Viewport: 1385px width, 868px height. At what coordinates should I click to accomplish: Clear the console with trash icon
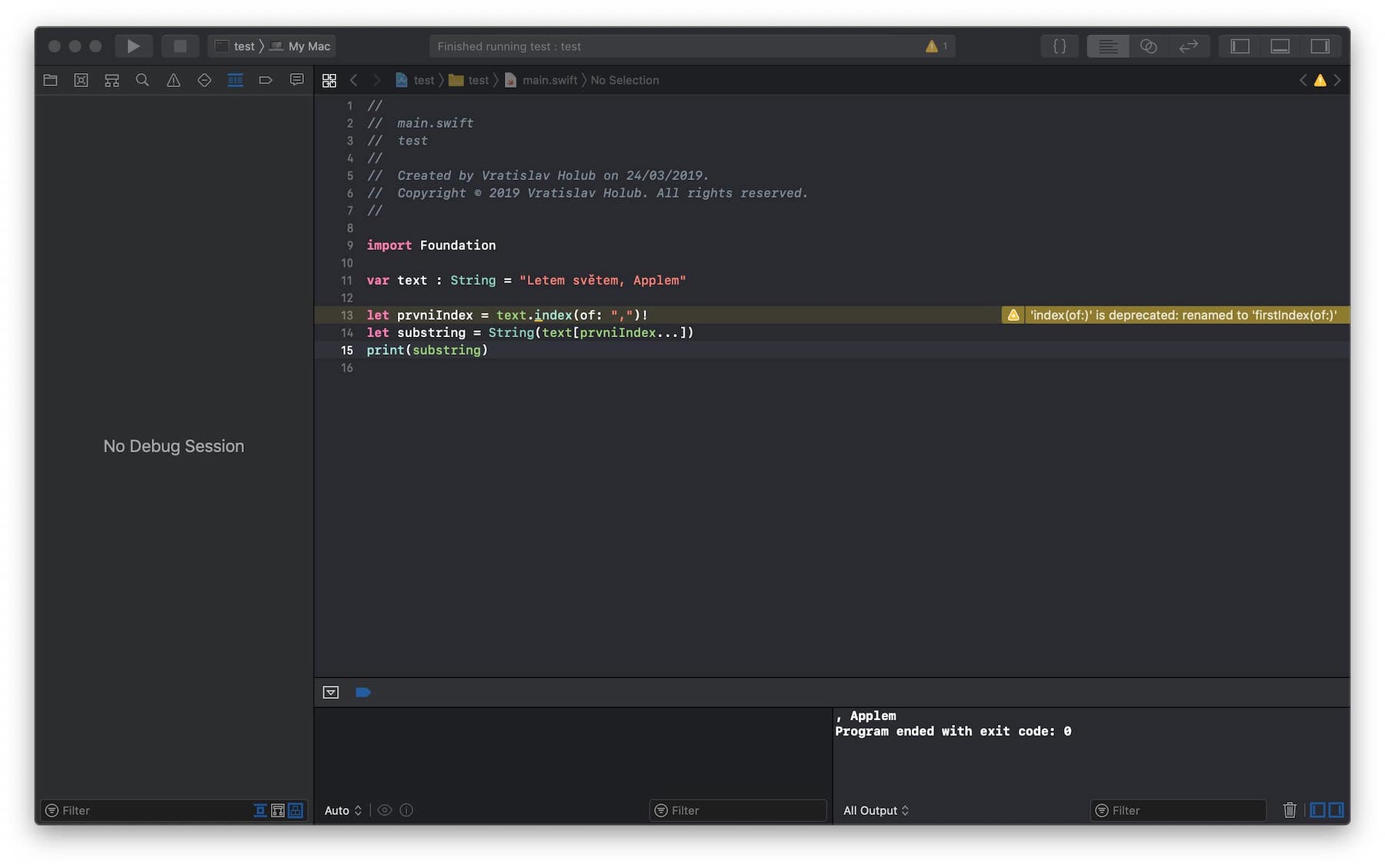pos(1290,810)
